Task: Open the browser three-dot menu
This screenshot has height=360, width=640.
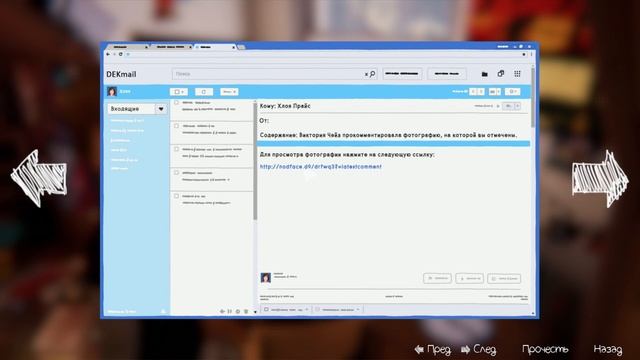Action: 531,54
